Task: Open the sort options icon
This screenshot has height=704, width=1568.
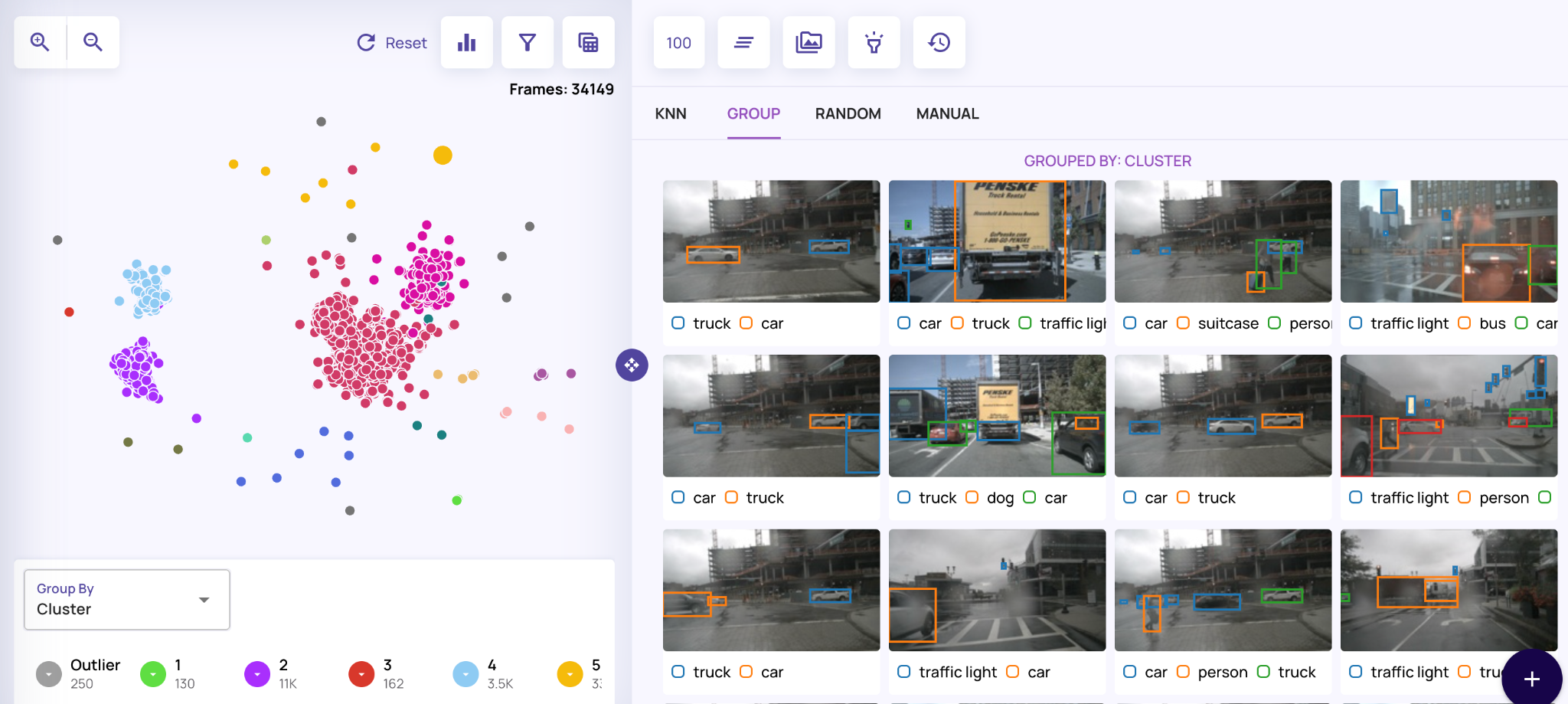Action: point(743,42)
